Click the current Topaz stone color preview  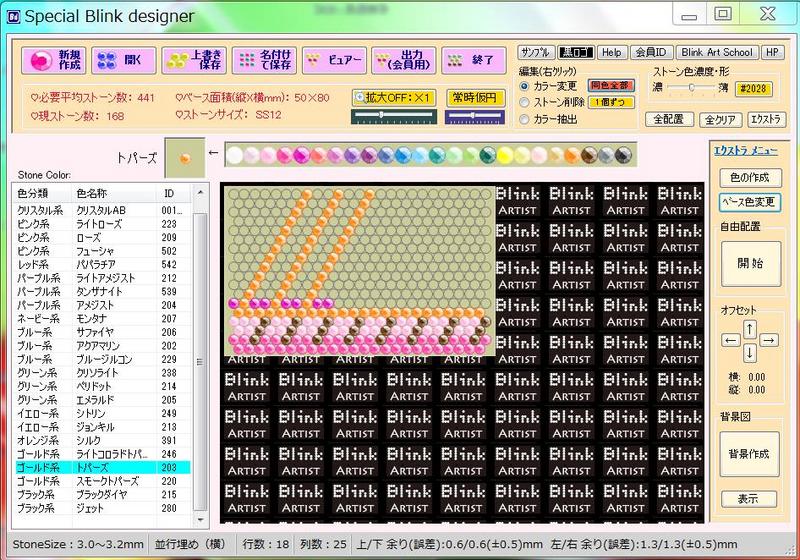tap(185, 158)
